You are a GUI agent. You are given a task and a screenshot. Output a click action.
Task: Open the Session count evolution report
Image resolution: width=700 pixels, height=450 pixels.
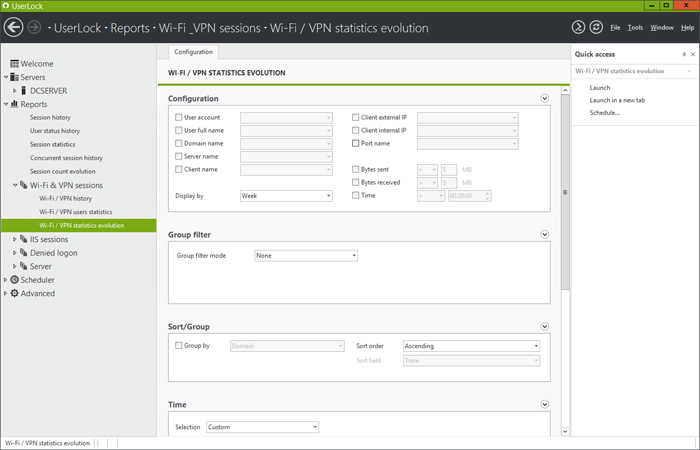[x=62, y=171]
